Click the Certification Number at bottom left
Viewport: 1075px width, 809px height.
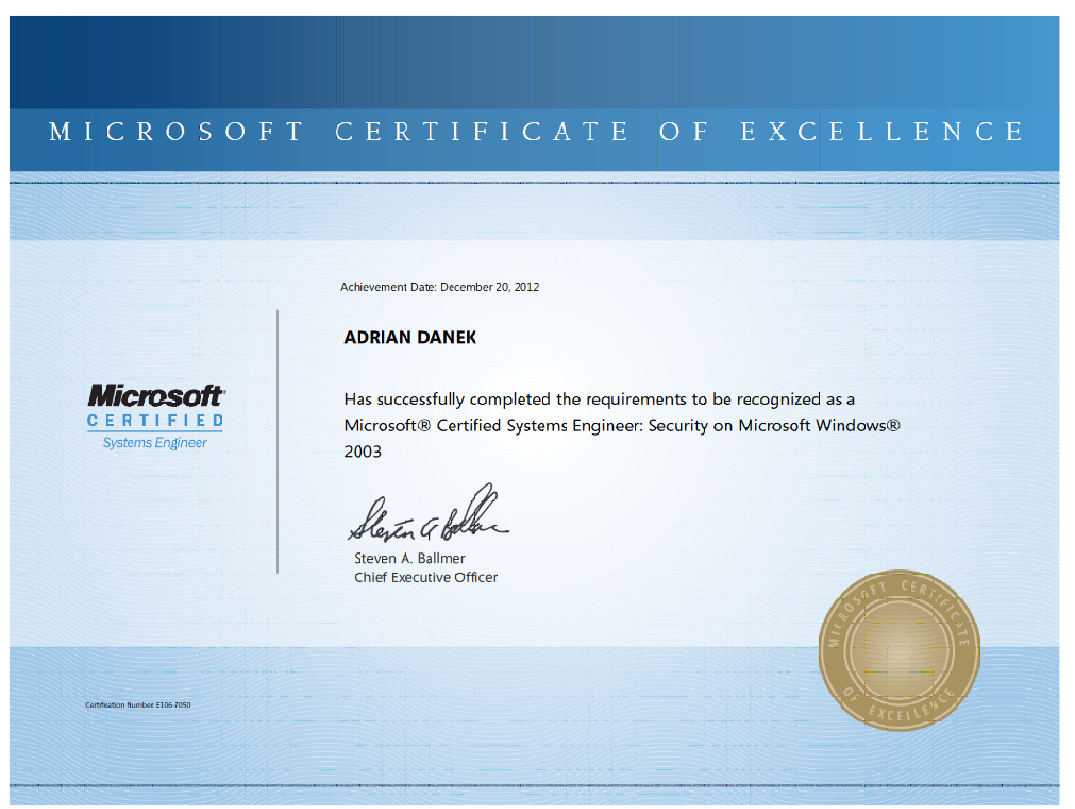tap(138, 705)
